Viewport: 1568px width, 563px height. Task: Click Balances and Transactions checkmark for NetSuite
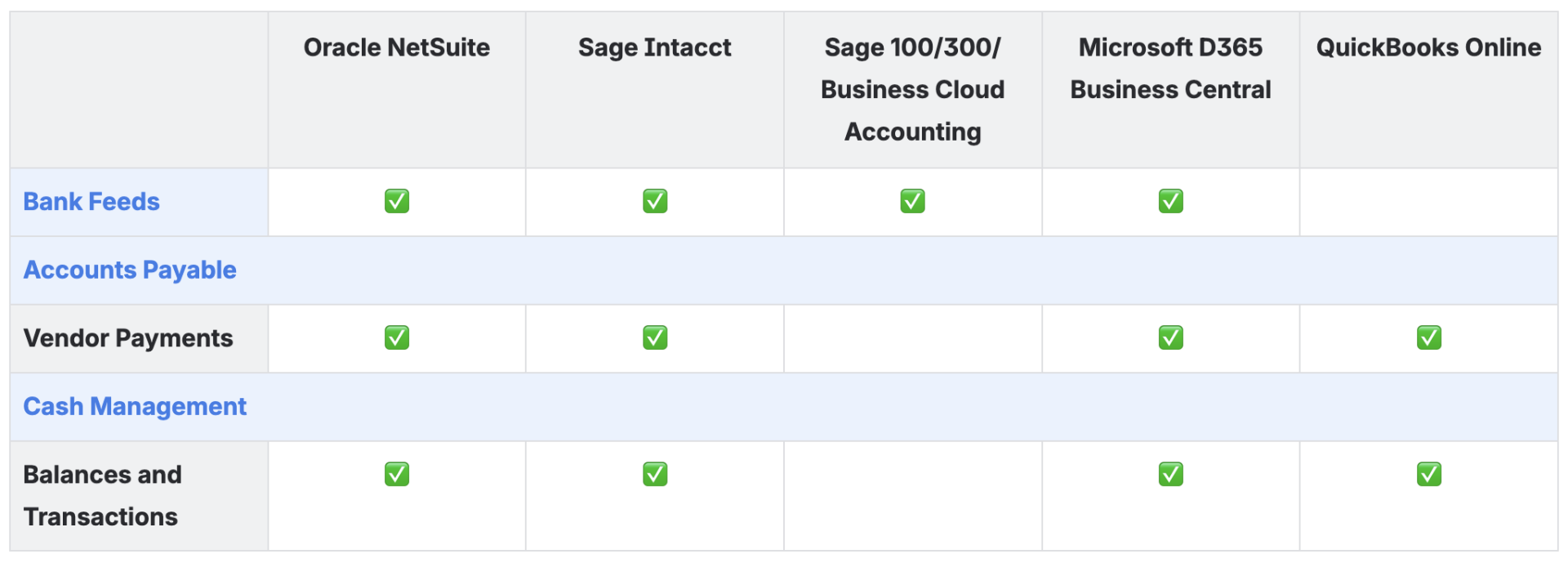click(x=397, y=474)
